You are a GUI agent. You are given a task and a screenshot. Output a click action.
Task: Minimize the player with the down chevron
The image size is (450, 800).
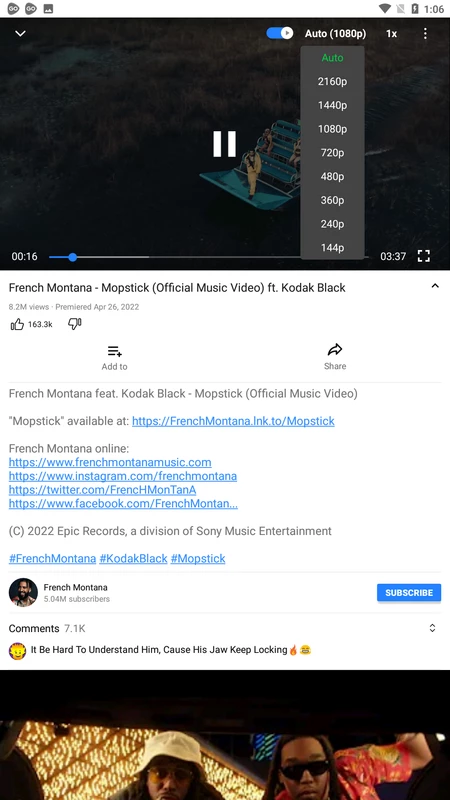click(20, 34)
